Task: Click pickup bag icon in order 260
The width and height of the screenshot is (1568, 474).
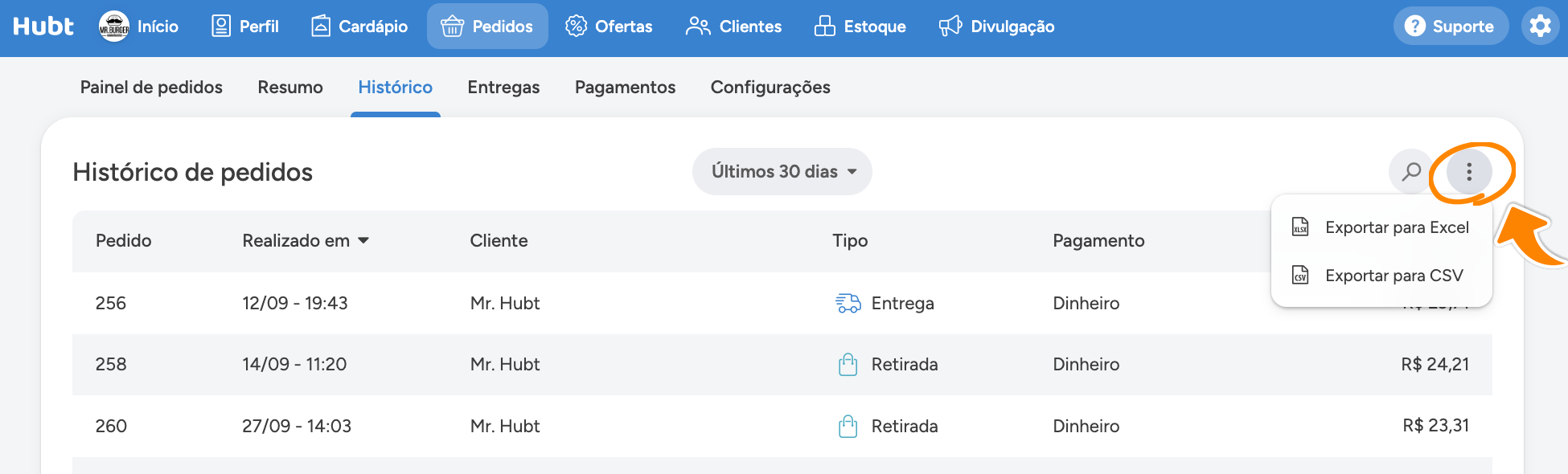Action: point(848,426)
